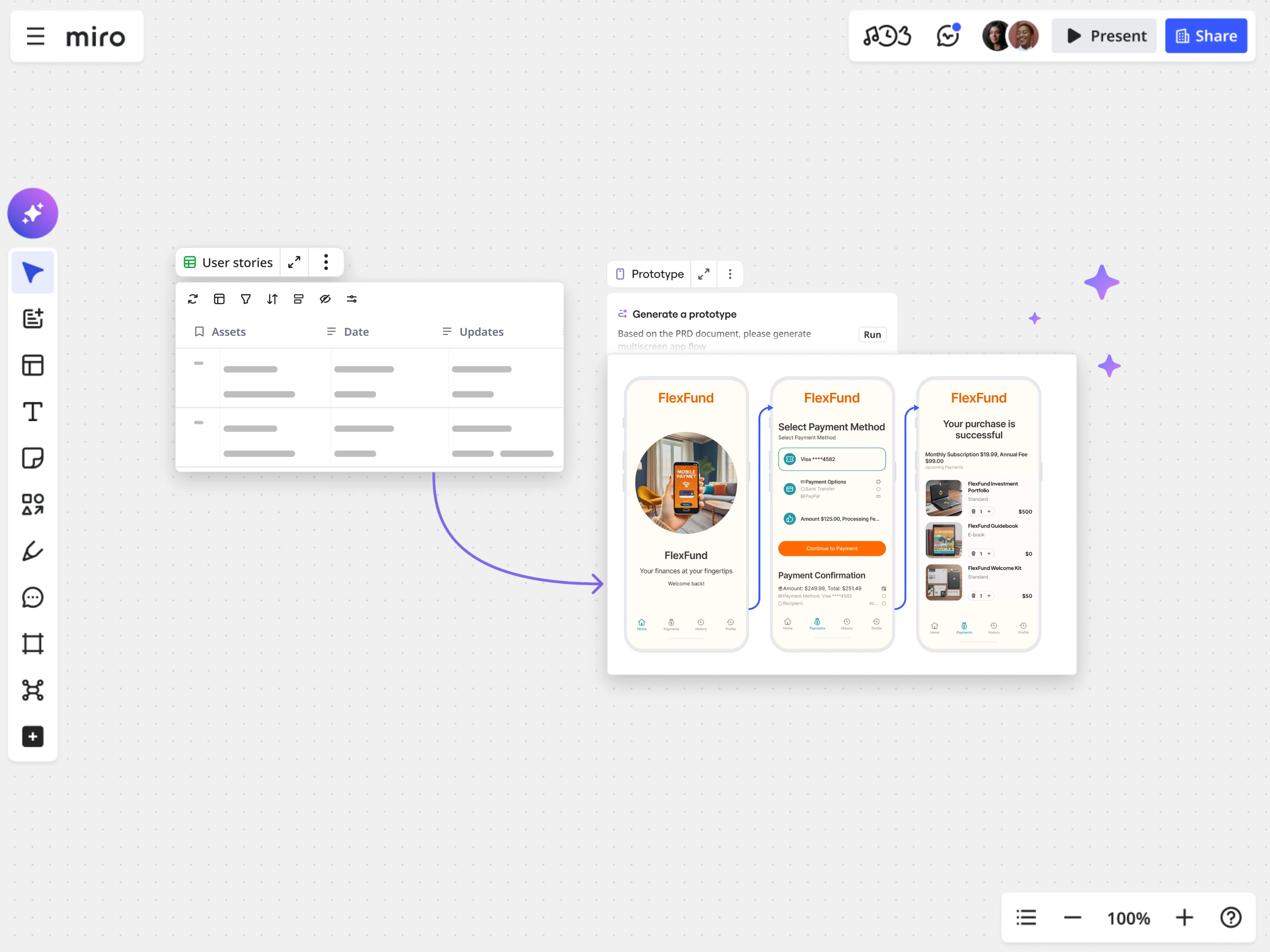Run the Generate a prototype prompt
This screenshot has height=952, width=1270.
pos(872,334)
